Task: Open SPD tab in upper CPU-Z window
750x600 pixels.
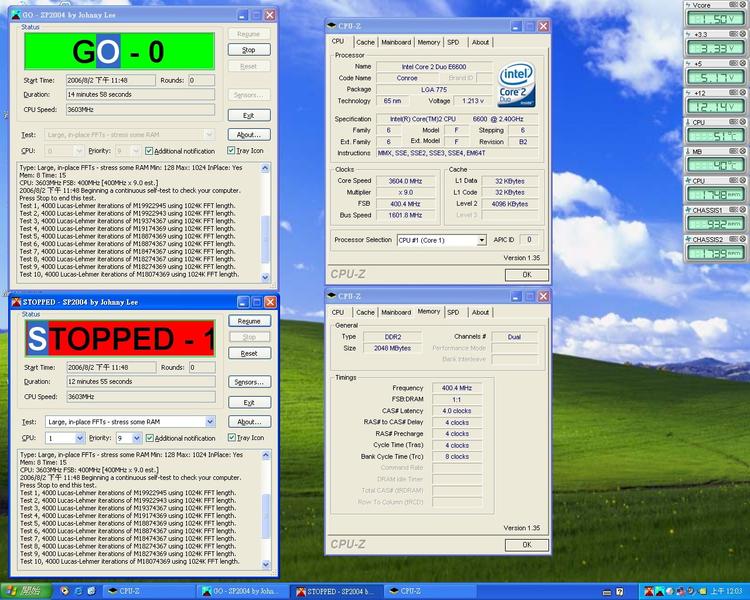Action: 453,42
